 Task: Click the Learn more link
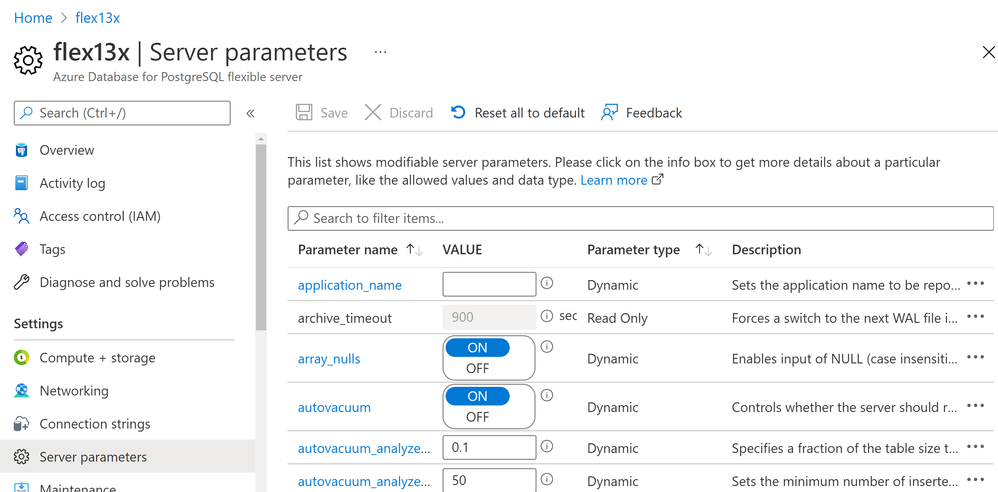click(614, 180)
